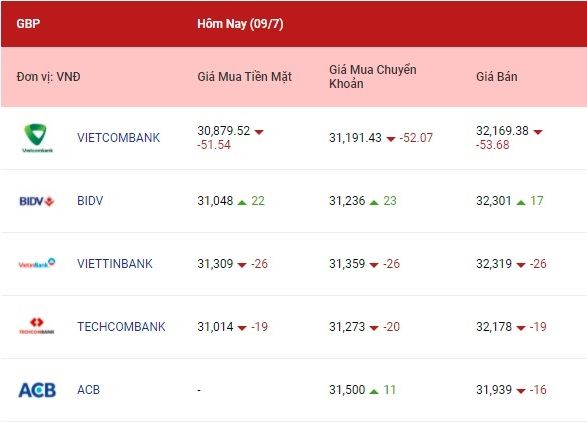Click the VietinBank logo icon

[37, 263]
